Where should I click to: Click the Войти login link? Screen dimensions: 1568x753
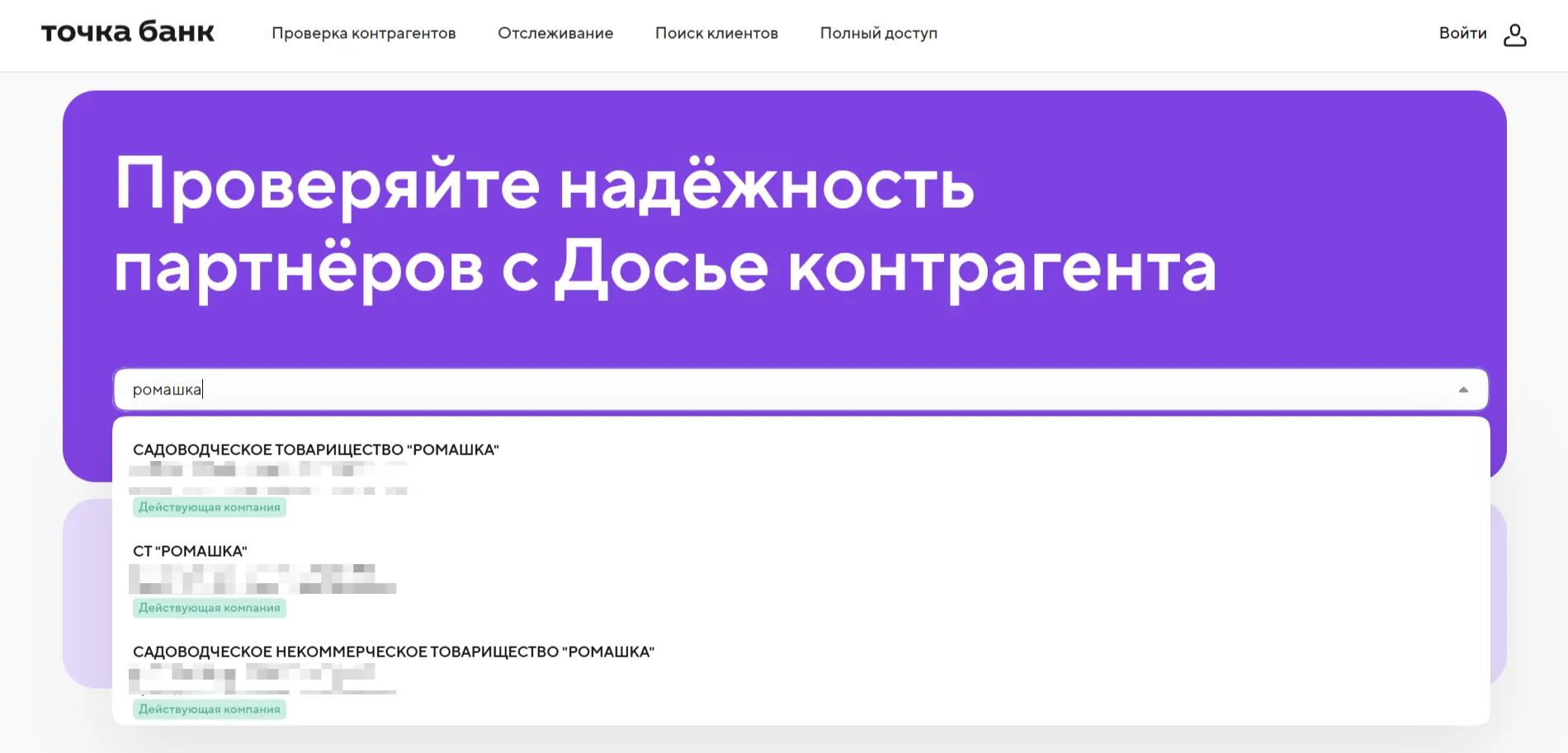click(x=1462, y=33)
